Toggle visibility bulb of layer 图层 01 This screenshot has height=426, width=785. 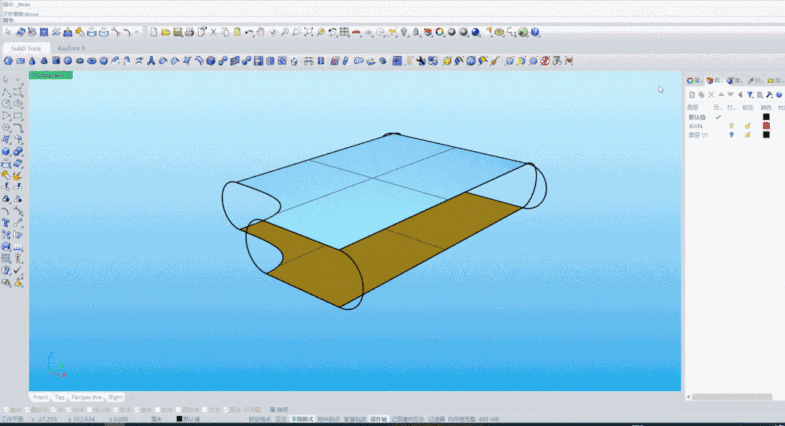click(731, 135)
